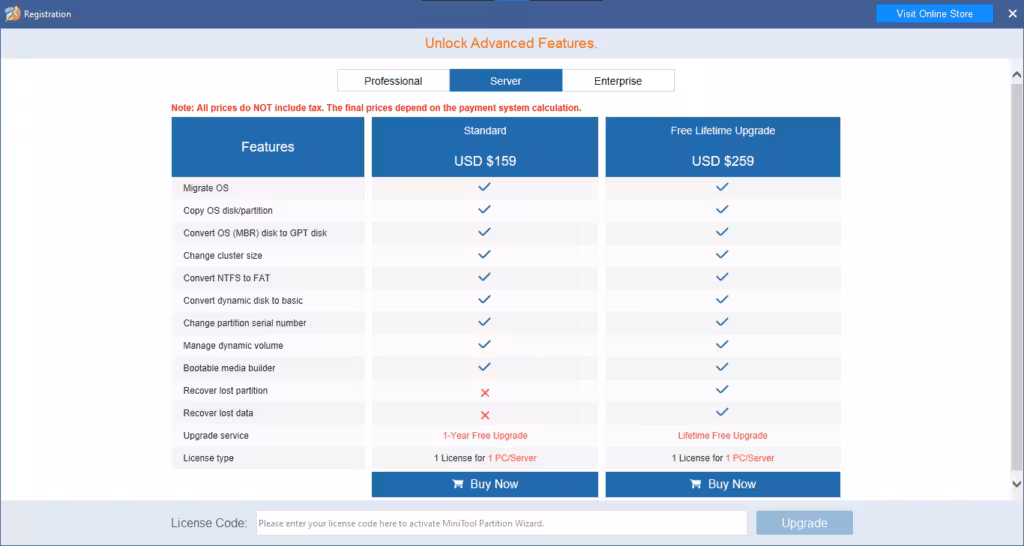Screen dimensions: 1024x546
Task: Open the Visit Online Store button
Action: pos(934,14)
